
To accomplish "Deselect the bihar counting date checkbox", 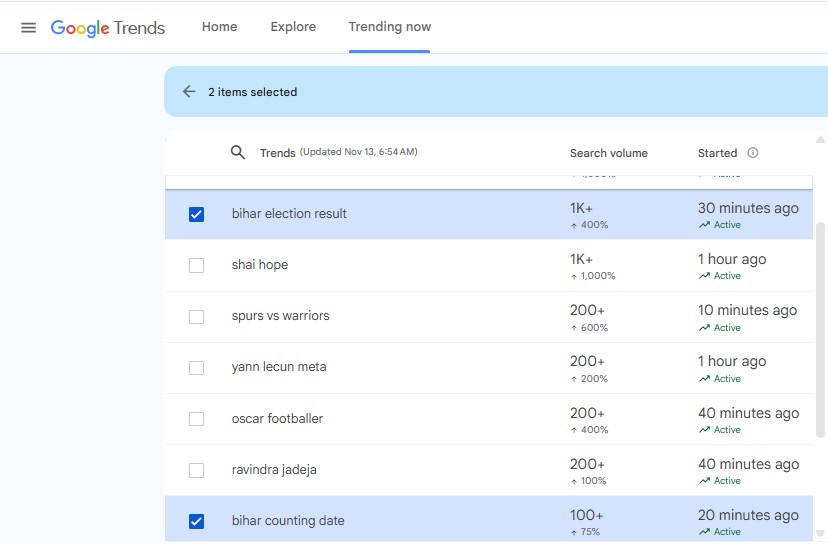I will [196, 521].
